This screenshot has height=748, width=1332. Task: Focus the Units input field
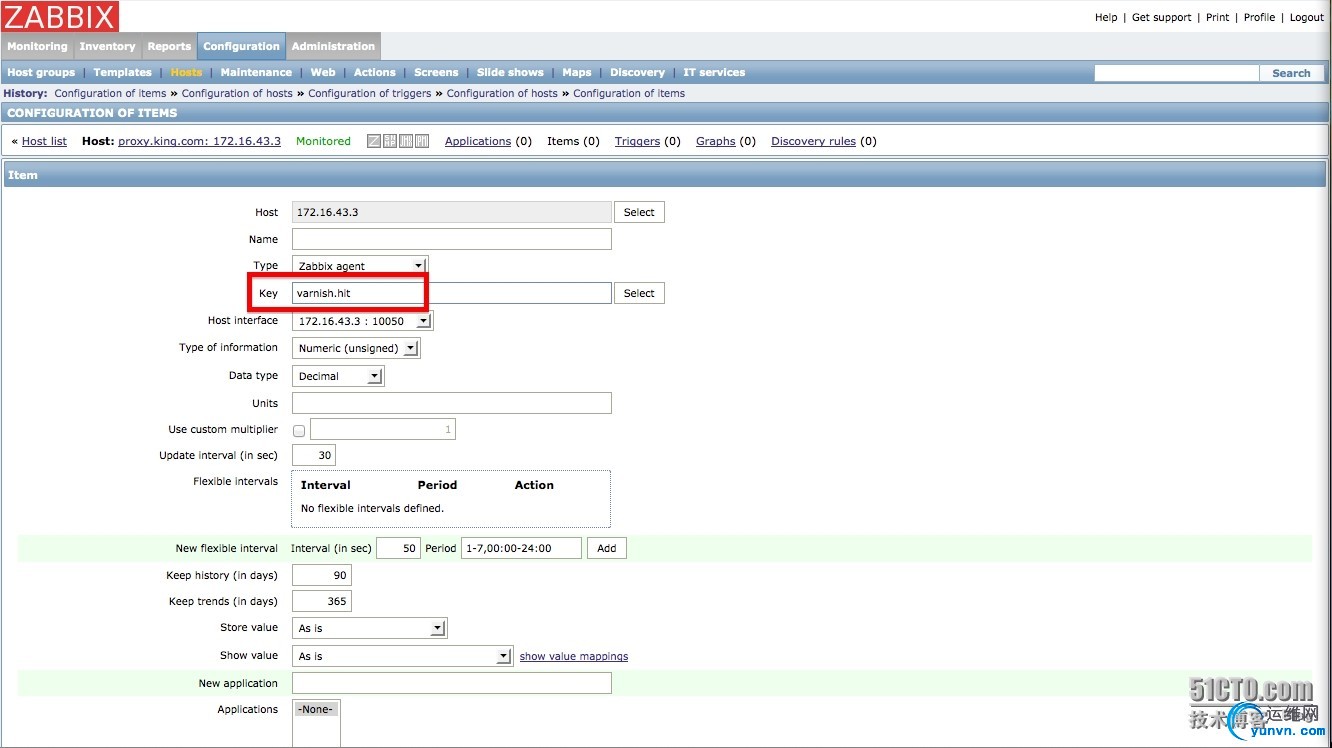[452, 403]
